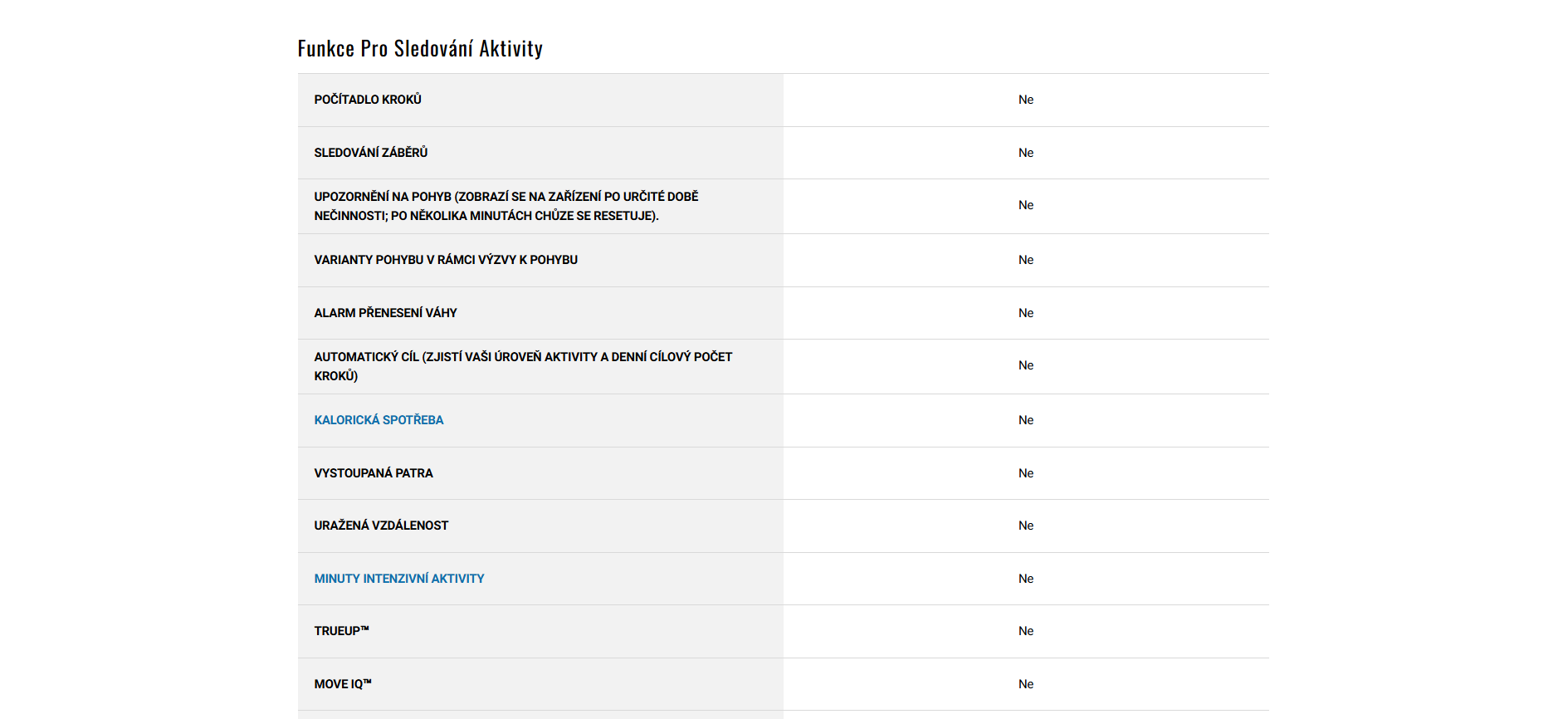The image size is (1568, 719).
Task: Select the Počítadlo kroků row label
Action: tap(368, 100)
